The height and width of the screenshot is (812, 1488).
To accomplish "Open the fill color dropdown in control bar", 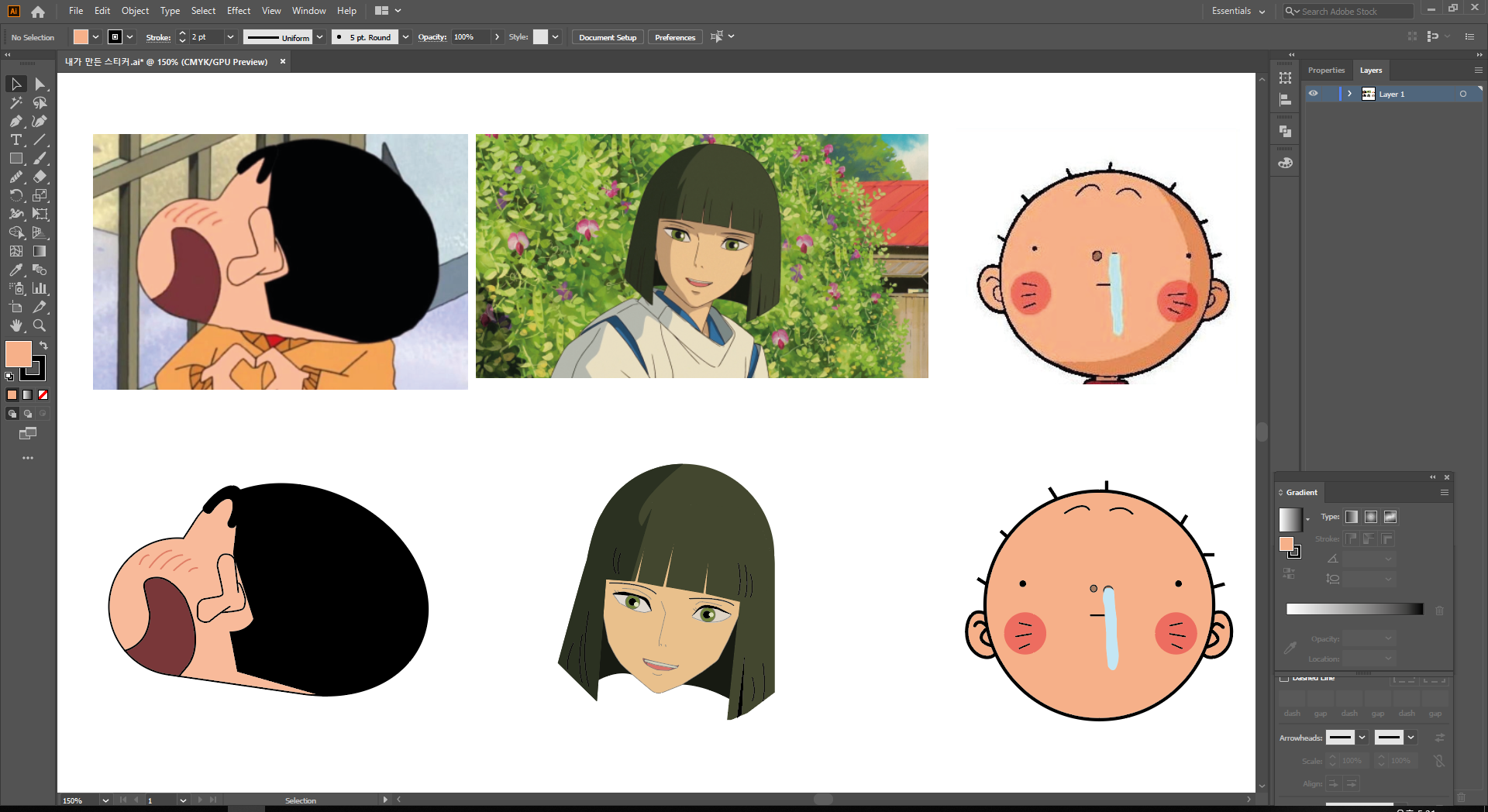I will click(x=95, y=37).
